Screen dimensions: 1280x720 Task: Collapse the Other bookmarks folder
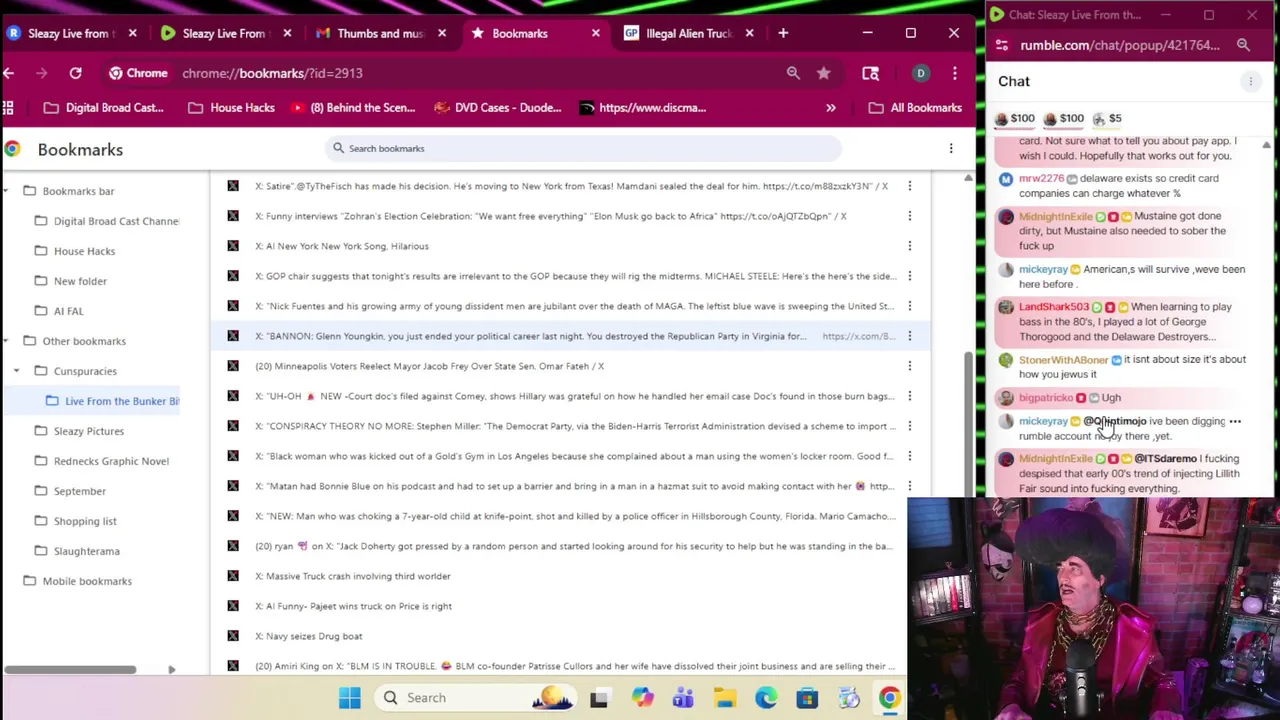pos(5,341)
